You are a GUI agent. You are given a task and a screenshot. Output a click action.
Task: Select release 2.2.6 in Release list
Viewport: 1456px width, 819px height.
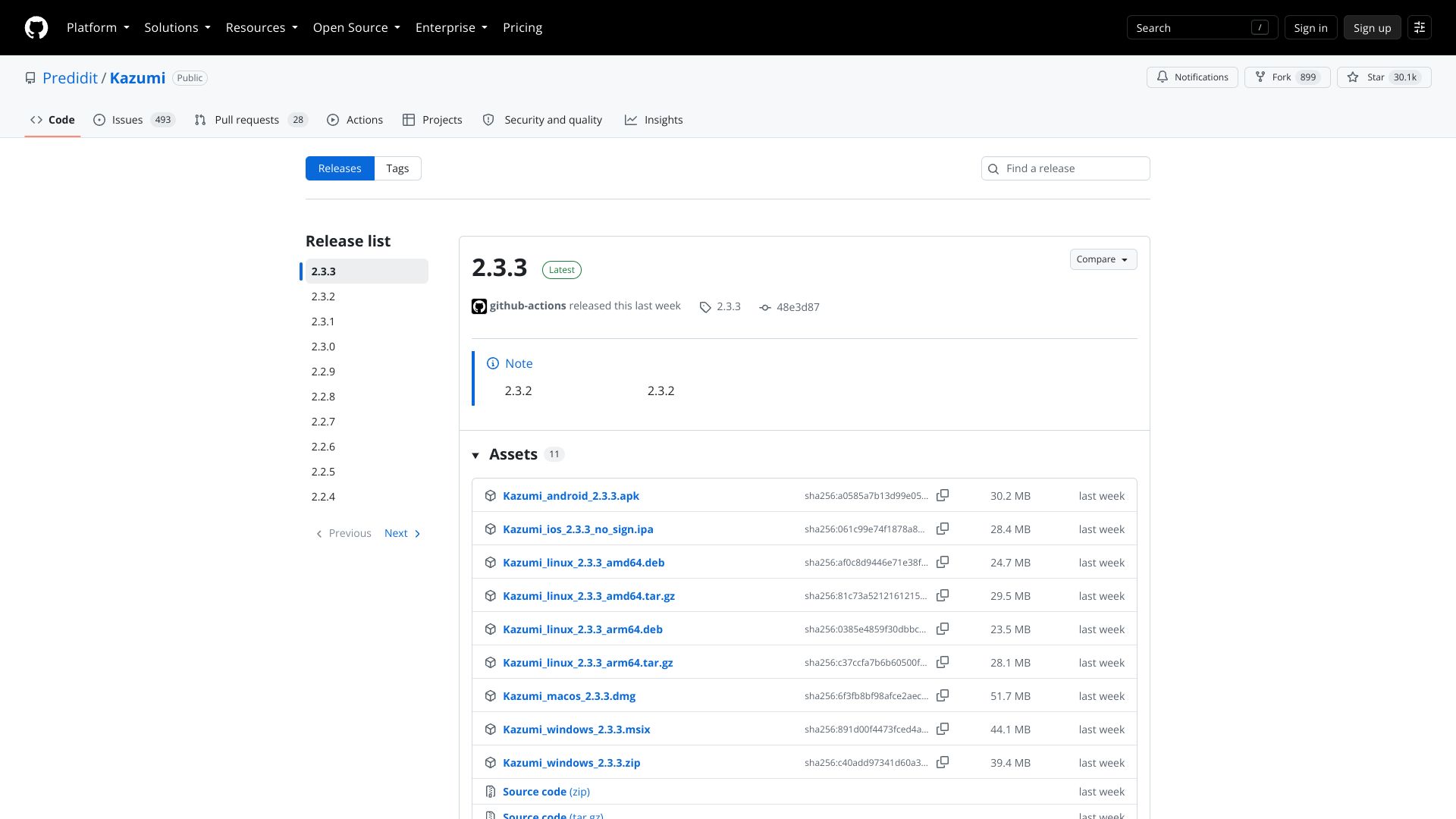(x=367, y=447)
